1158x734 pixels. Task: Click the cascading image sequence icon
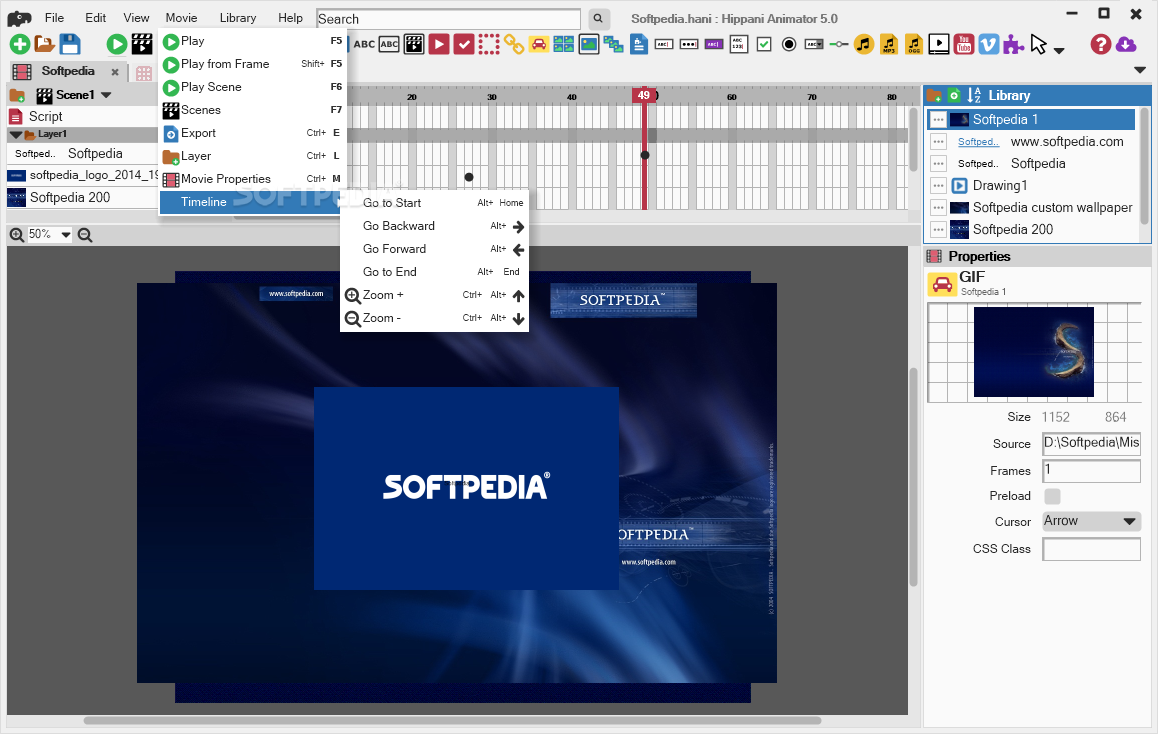point(614,44)
